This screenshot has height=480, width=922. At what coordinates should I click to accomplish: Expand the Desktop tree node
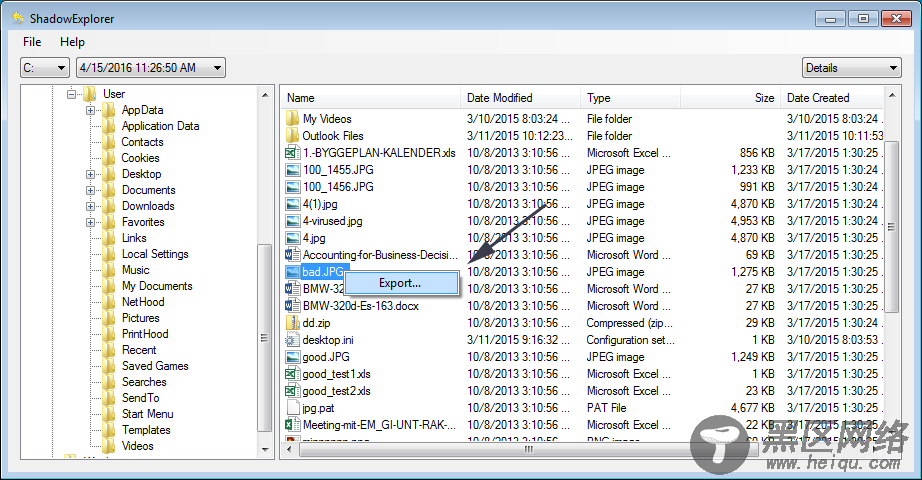[x=90, y=174]
